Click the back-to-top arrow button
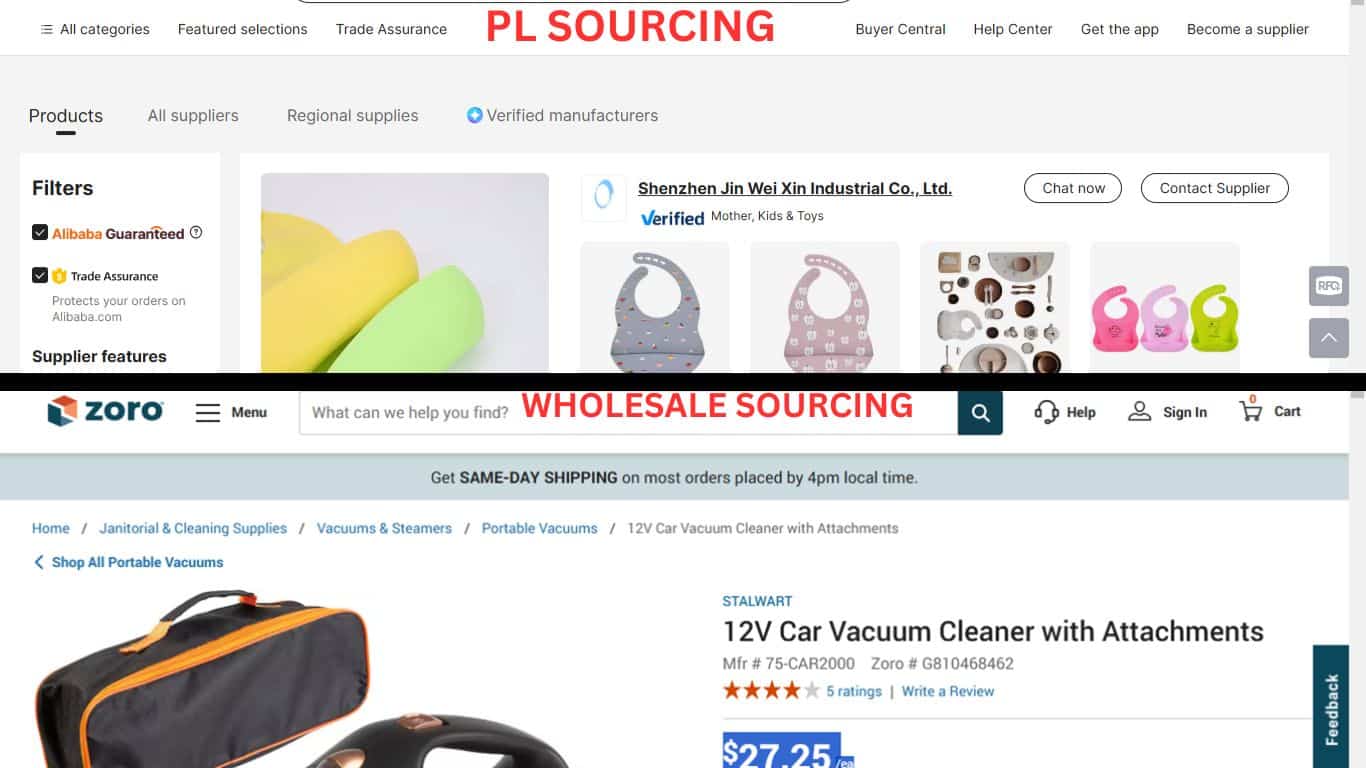Screen dimensions: 1366x768 click(x=1329, y=338)
